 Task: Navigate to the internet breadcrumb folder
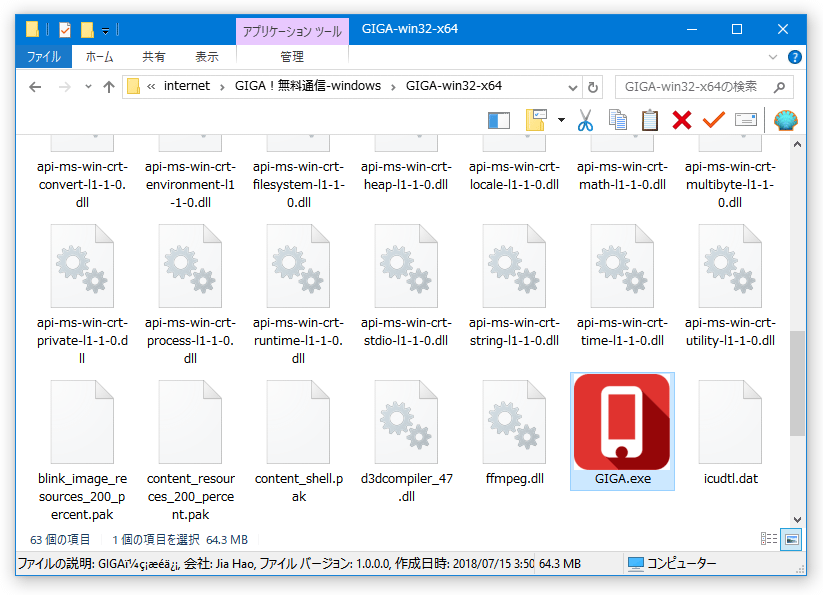point(186,86)
